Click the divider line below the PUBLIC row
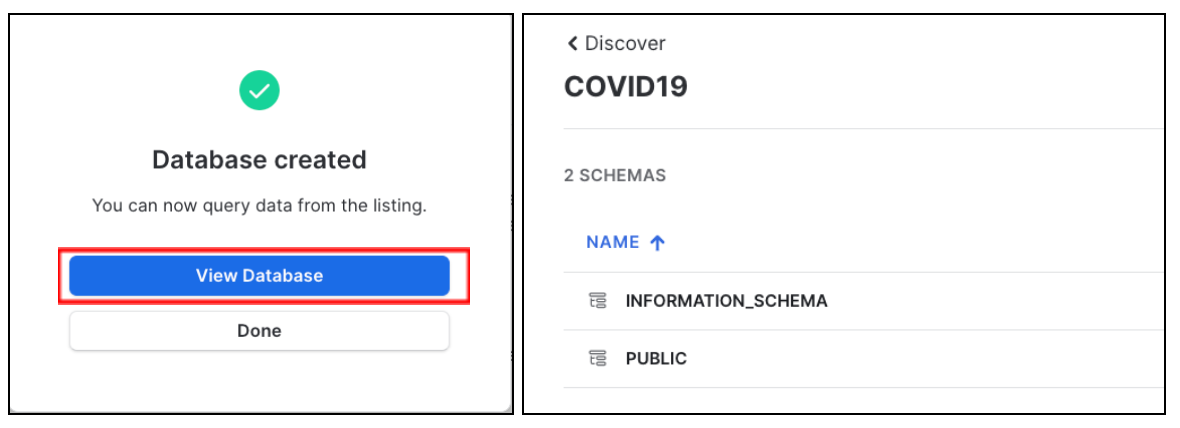Screen dimensions: 1180x428 tap(860, 387)
